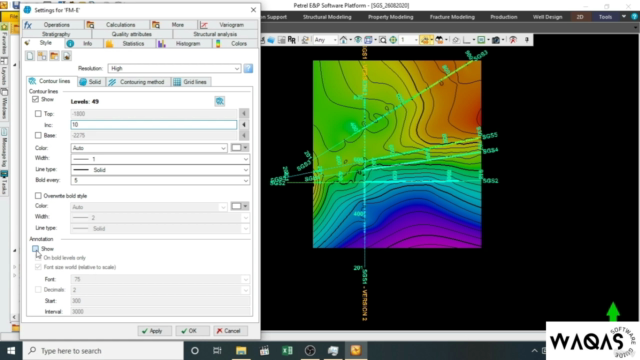
Task: Click the arrow button beside Top value
Action: tap(244, 113)
